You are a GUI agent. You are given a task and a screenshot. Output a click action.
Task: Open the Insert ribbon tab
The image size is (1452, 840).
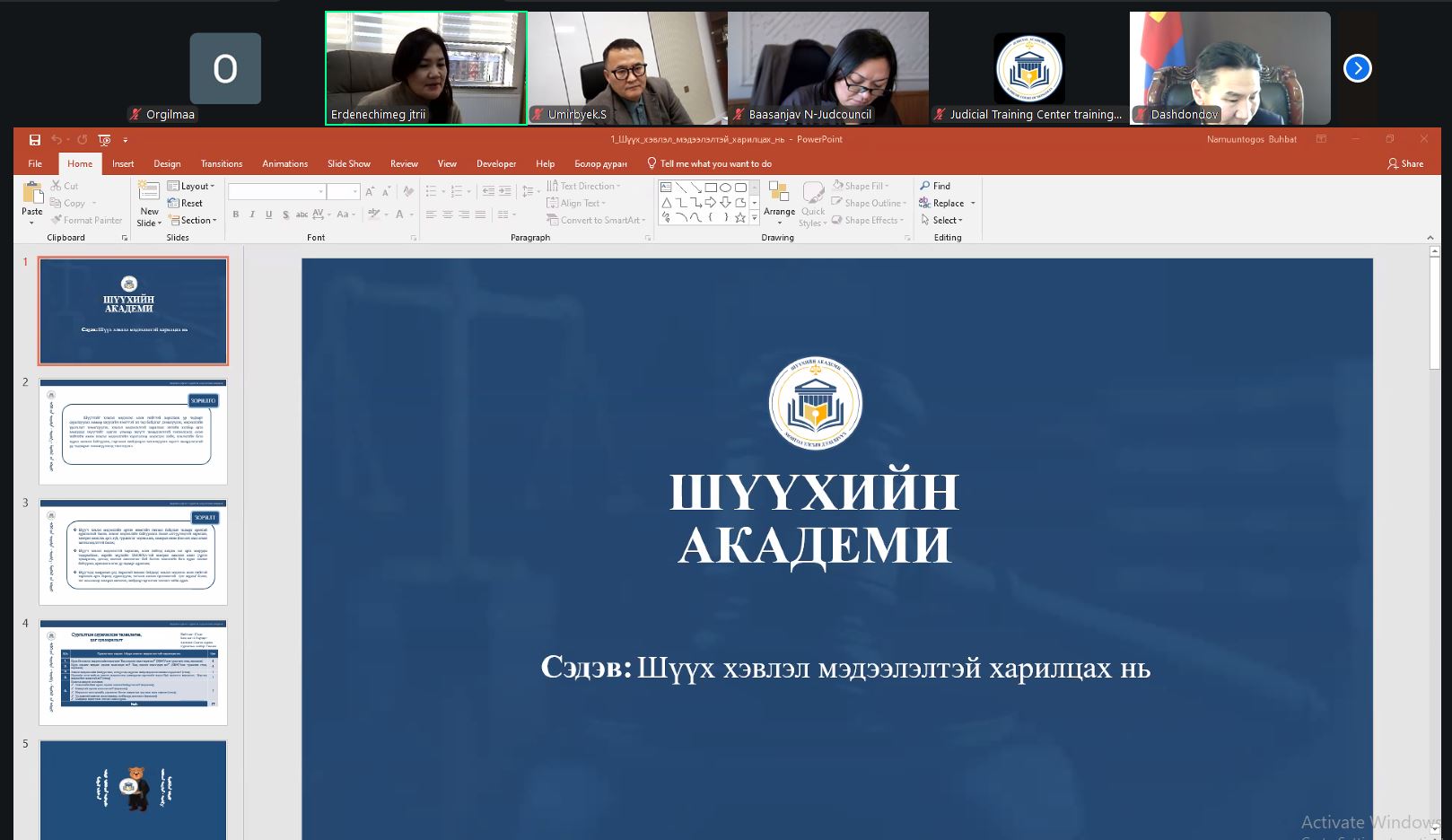(x=123, y=163)
